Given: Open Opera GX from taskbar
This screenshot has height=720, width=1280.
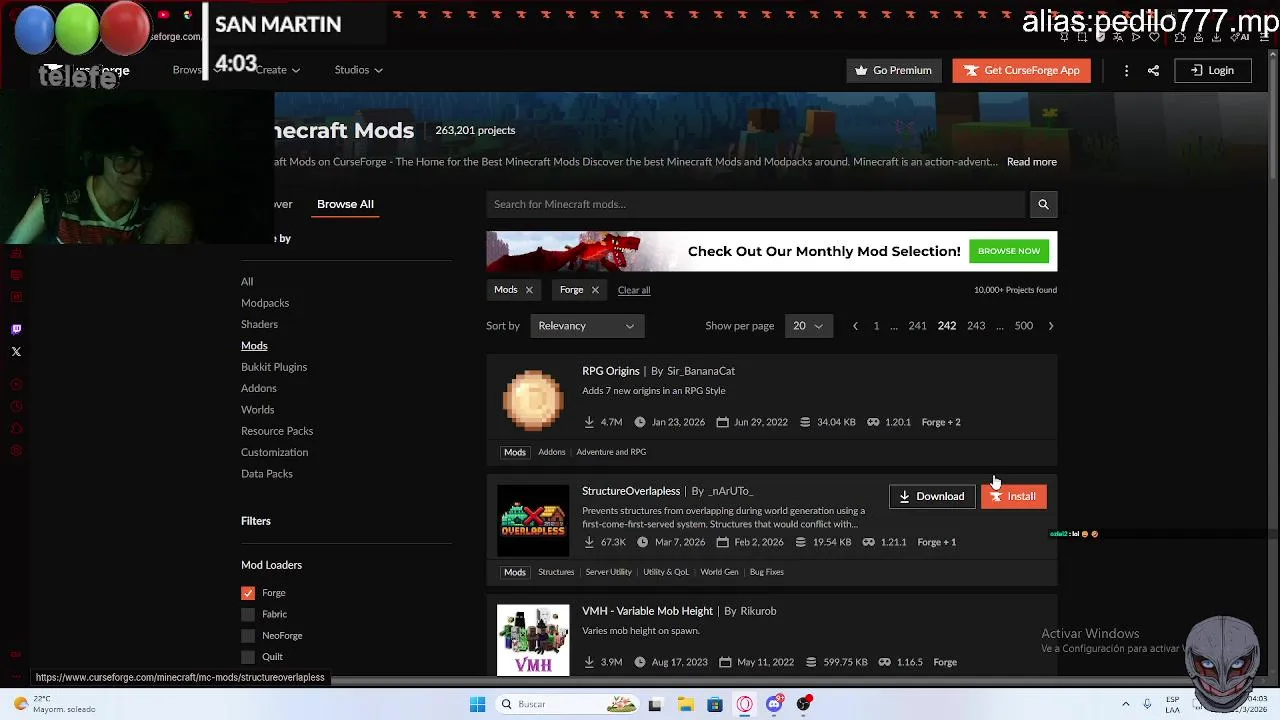Looking at the screenshot, I should pos(744,704).
